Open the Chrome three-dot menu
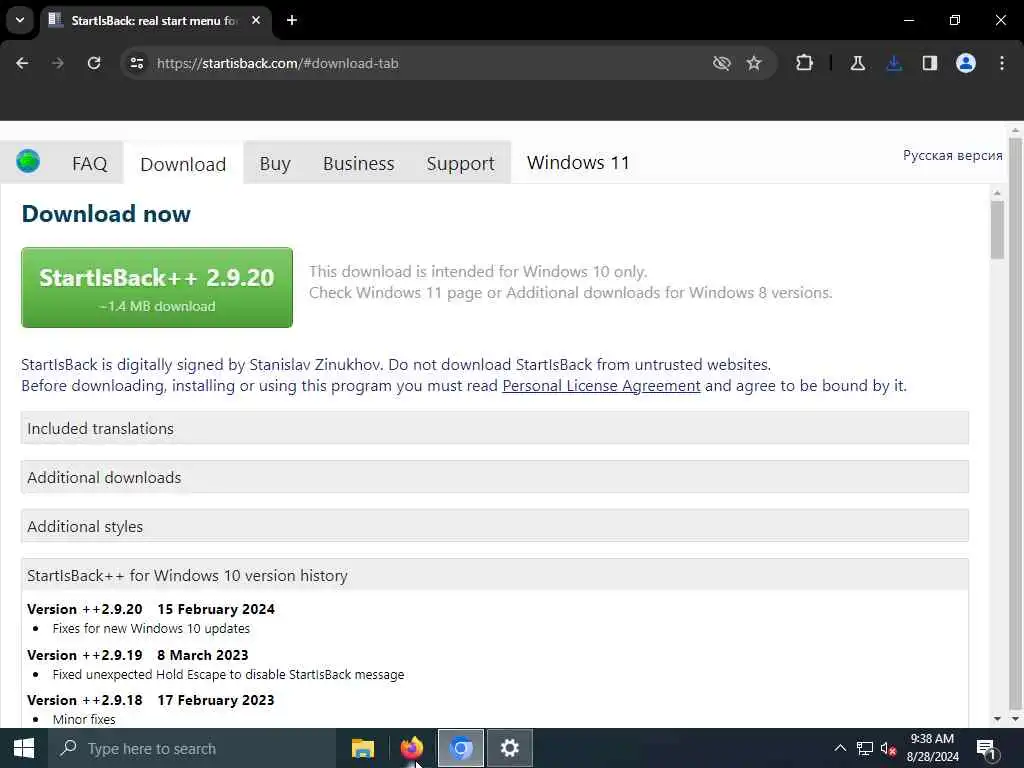The height and width of the screenshot is (768, 1024). click(1002, 63)
